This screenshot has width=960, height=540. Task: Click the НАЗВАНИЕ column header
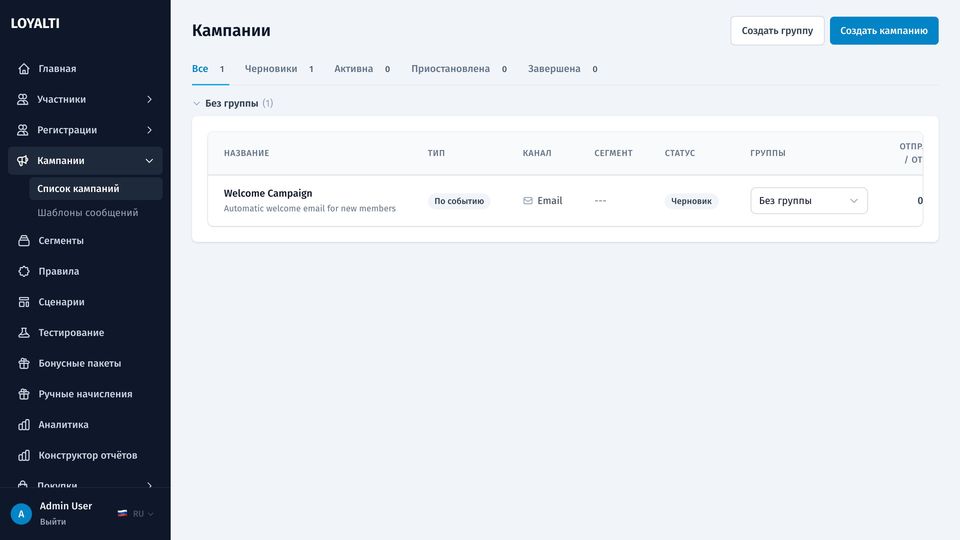click(x=246, y=153)
